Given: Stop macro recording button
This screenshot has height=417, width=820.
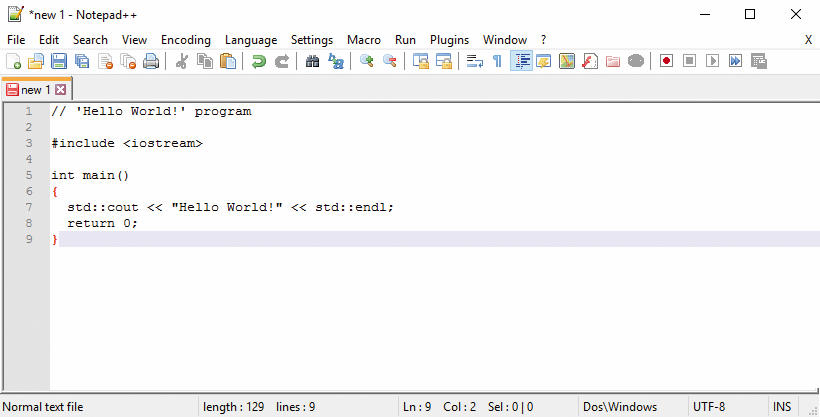Looking at the screenshot, I should tap(689, 61).
